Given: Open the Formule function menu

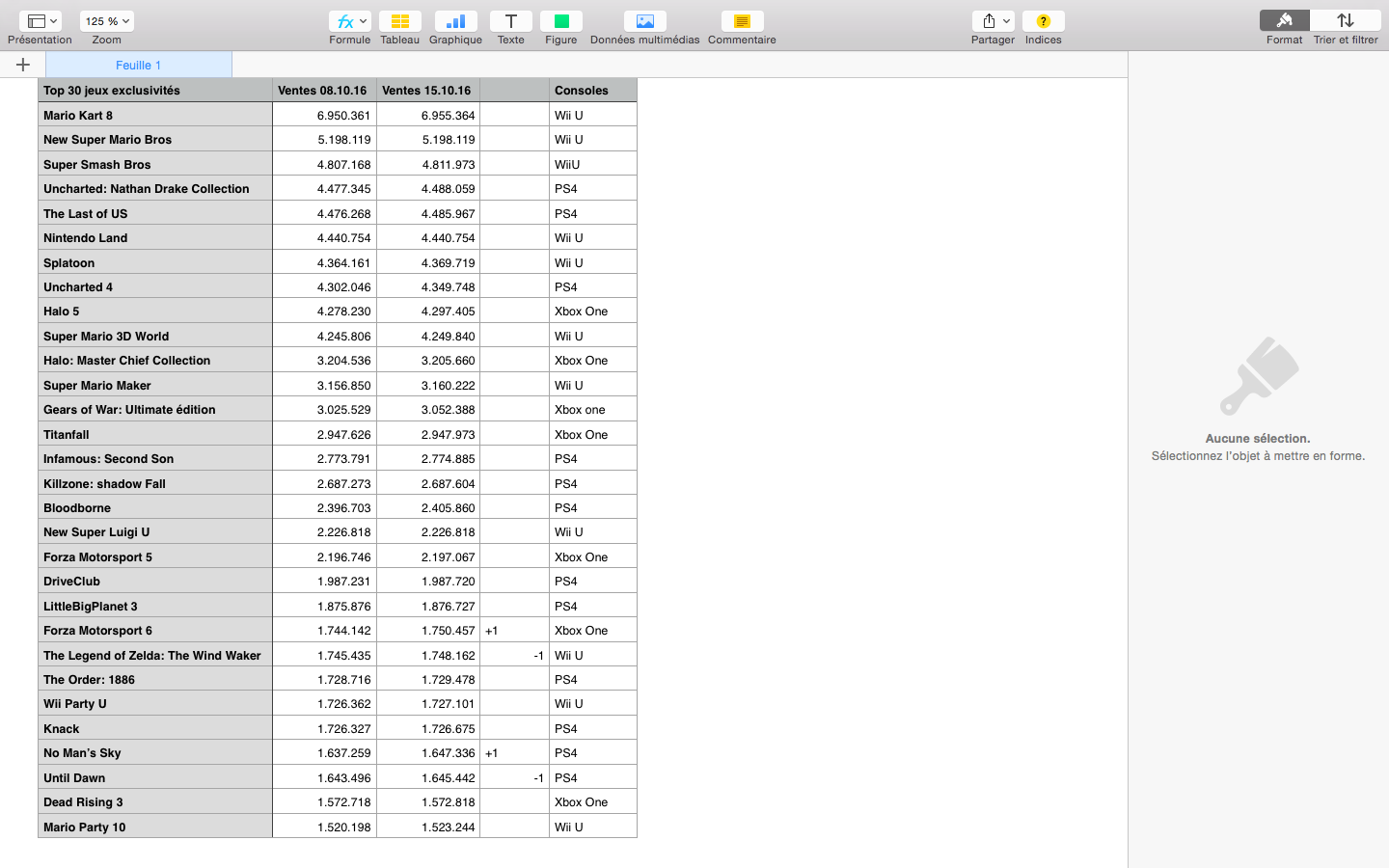Looking at the screenshot, I should click(x=349, y=21).
